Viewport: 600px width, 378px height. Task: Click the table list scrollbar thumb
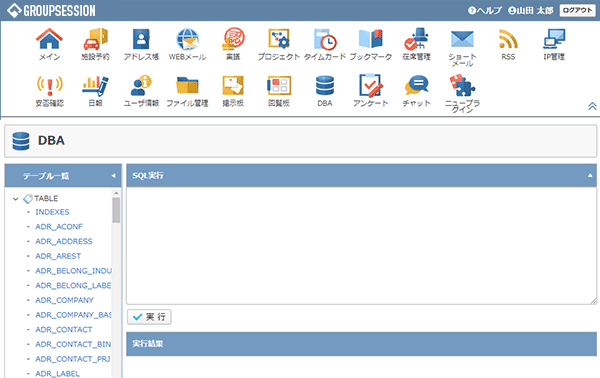[116, 210]
